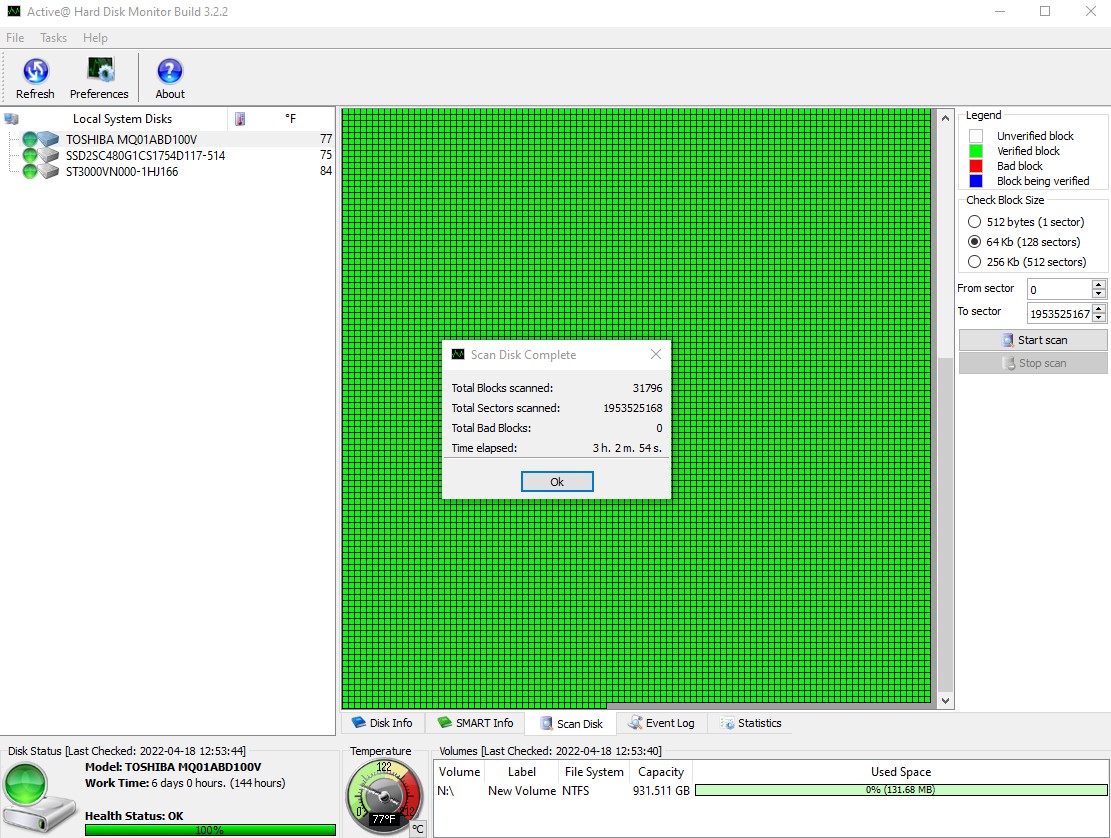Image resolution: width=1111 pixels, height=838 pixels.
Task: Open Preferences from the toolbar
Action: pyautogui.click(x=99, y=77)
